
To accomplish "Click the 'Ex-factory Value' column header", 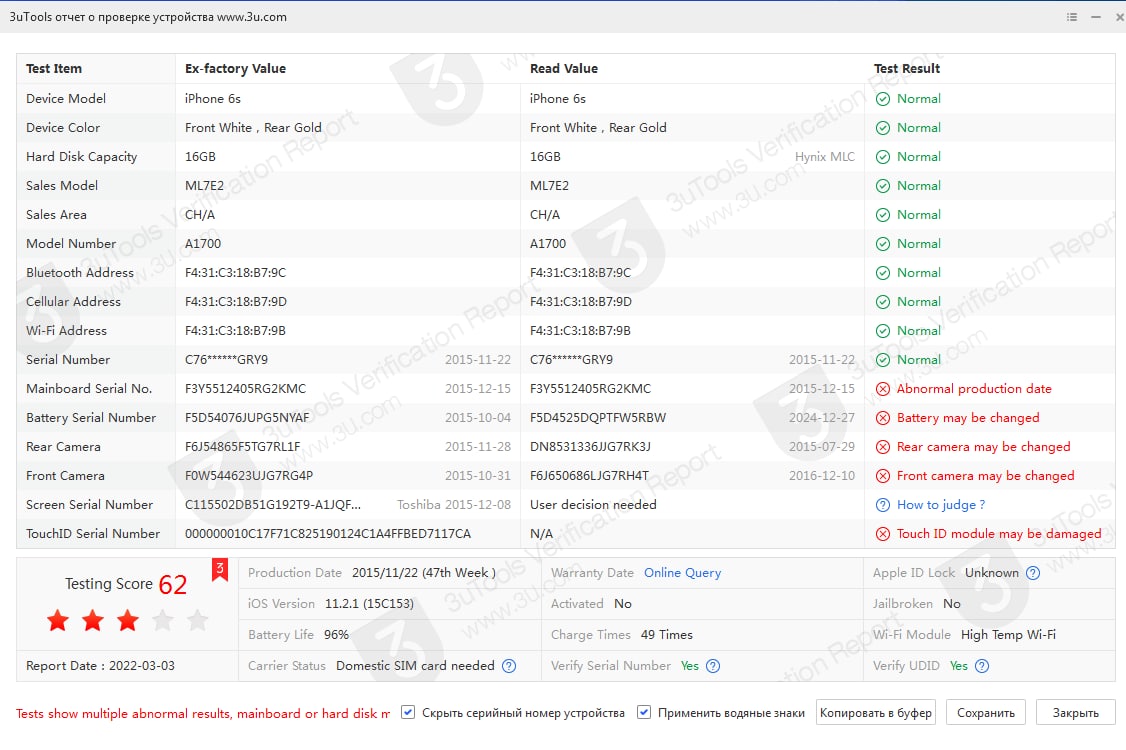I will pyautogui.click(x=236, y=69).
